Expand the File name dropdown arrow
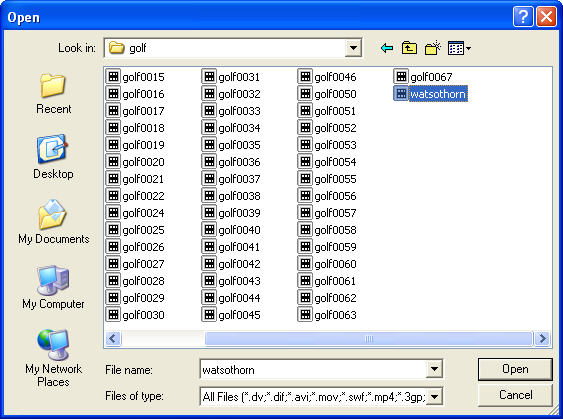 click(x=434, y=369)
